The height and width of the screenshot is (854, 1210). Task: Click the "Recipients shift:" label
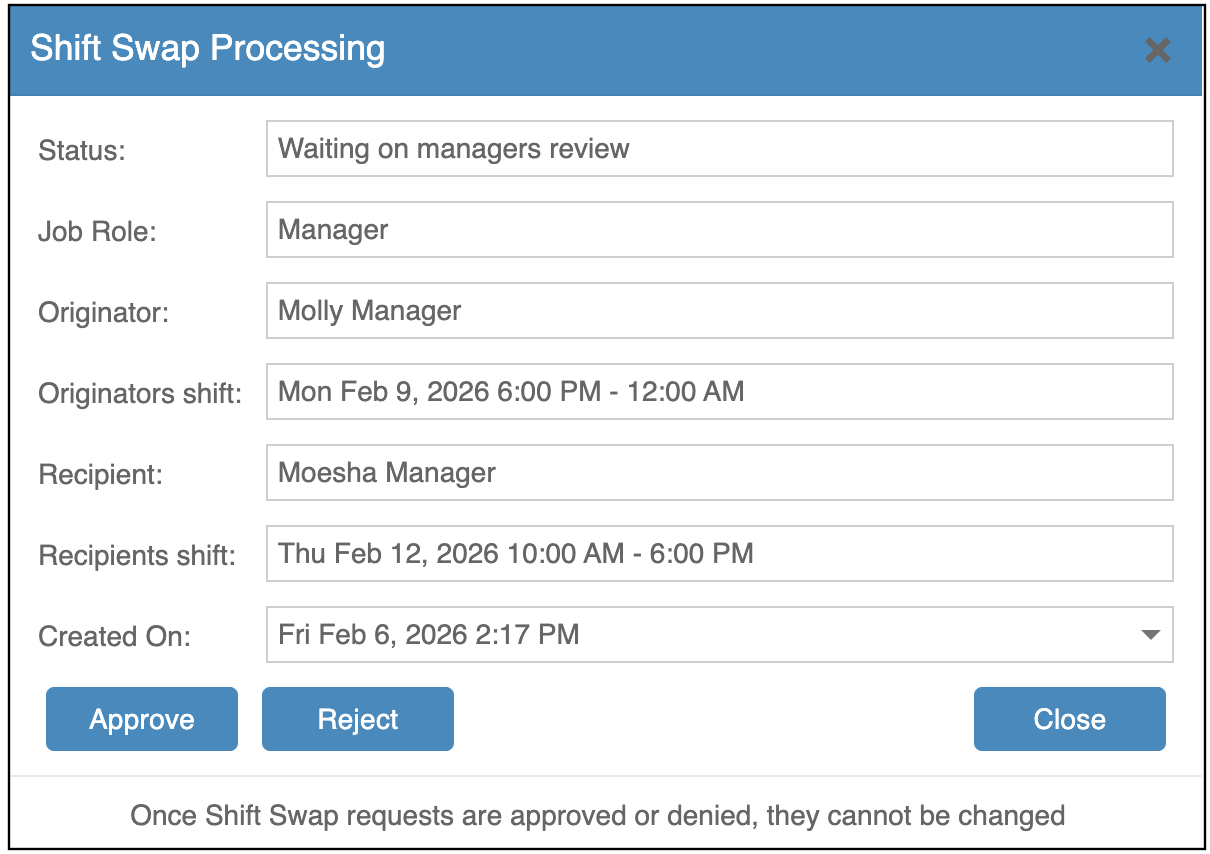137,556
